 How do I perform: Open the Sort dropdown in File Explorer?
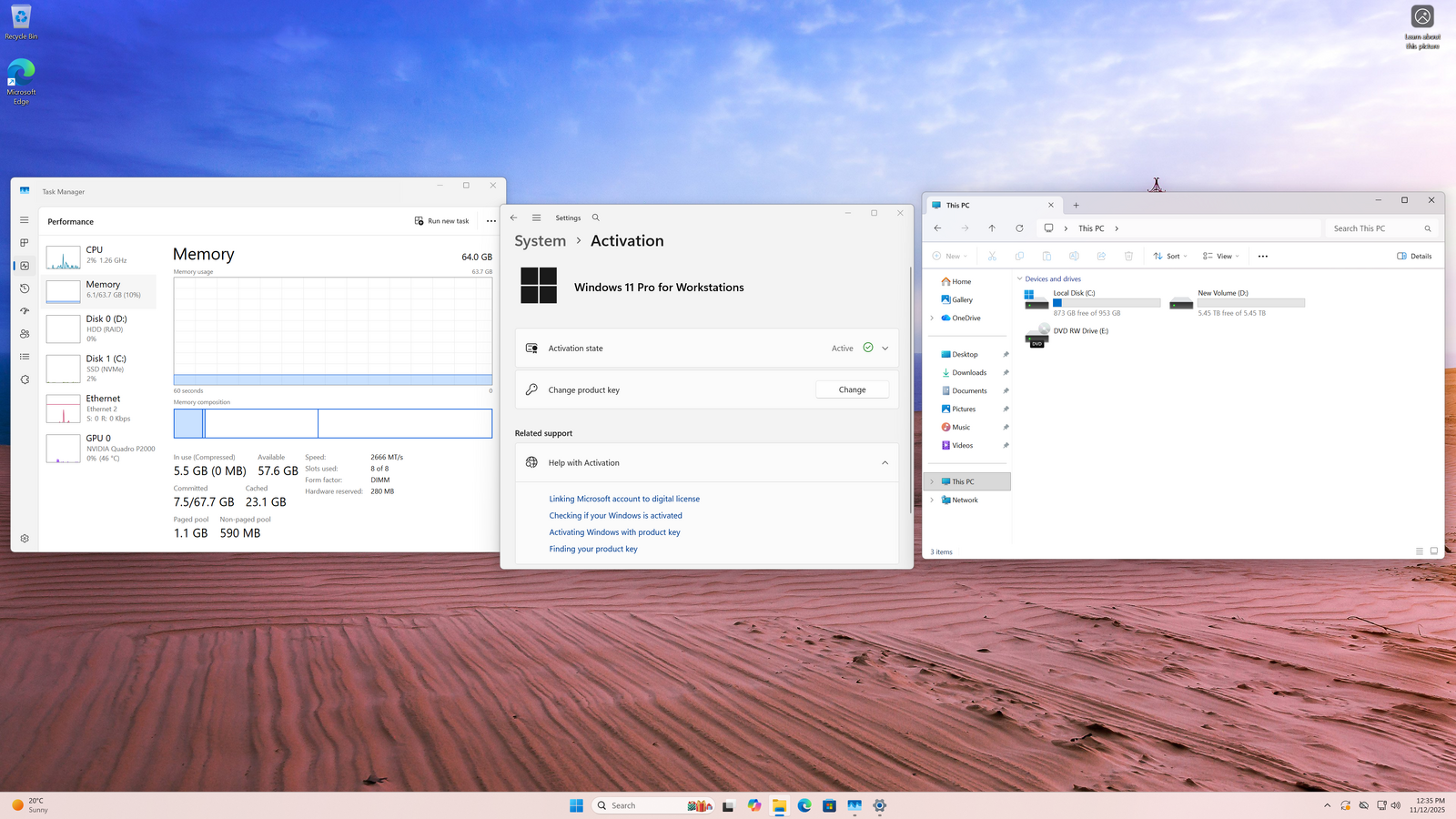(x=1170, y=256)
